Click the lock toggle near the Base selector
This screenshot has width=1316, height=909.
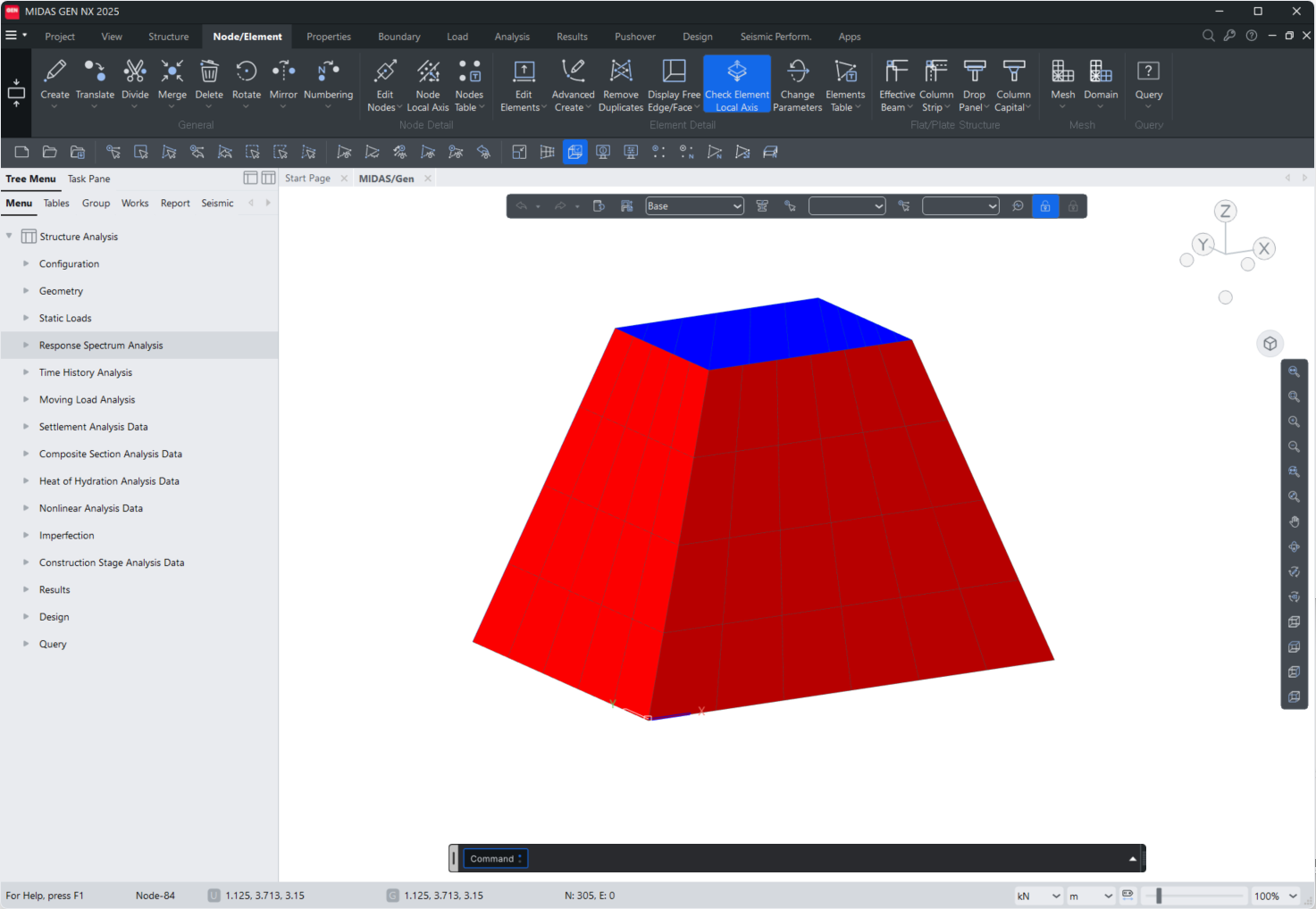click(1044, 205)
